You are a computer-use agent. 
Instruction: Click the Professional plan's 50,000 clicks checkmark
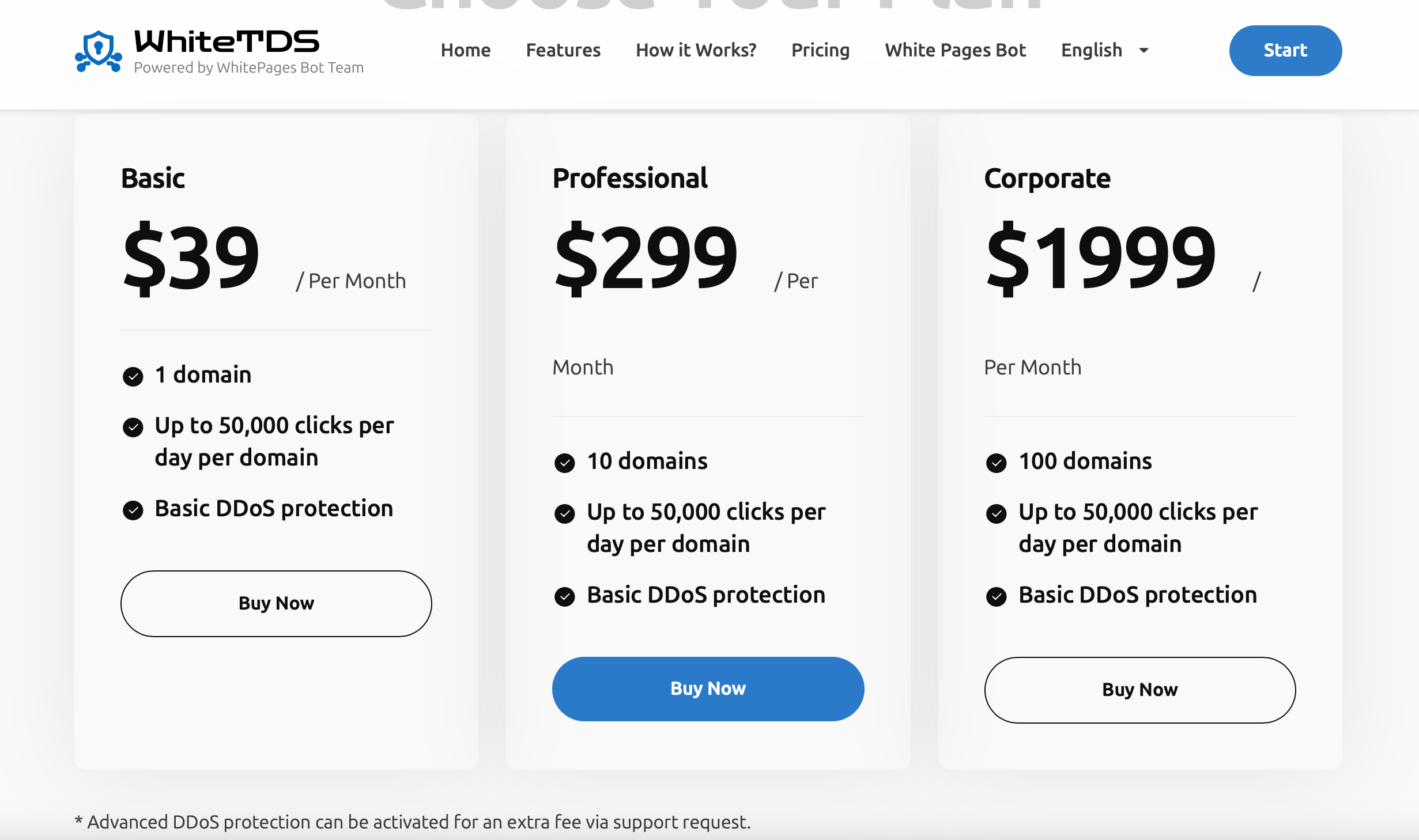coord(565,513)
